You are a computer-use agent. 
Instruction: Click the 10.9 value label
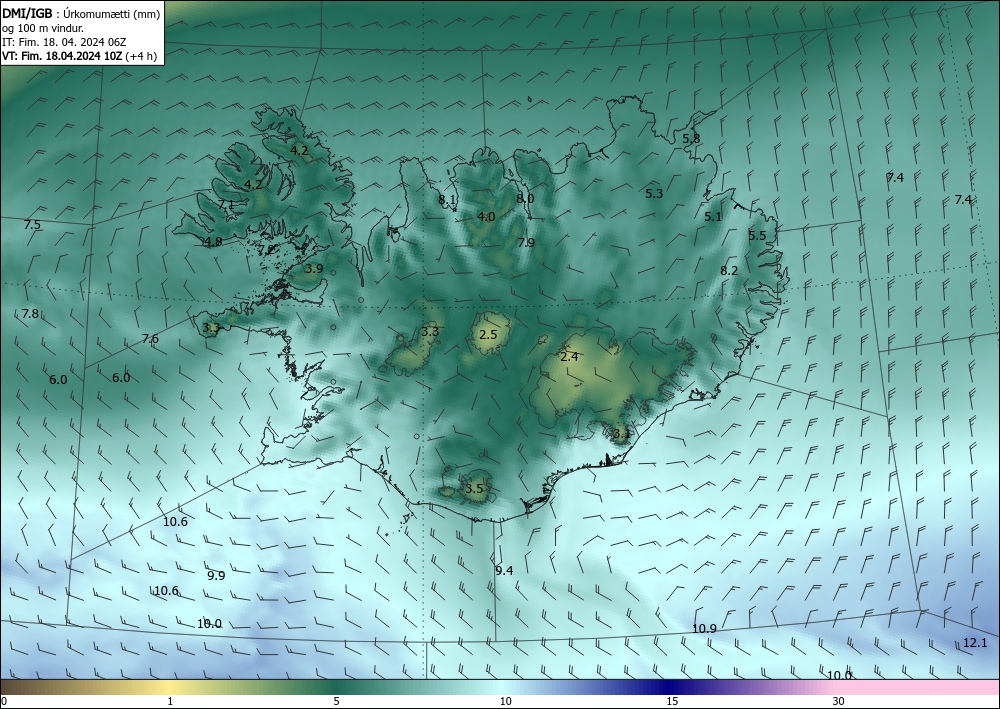tap(704, 629)
